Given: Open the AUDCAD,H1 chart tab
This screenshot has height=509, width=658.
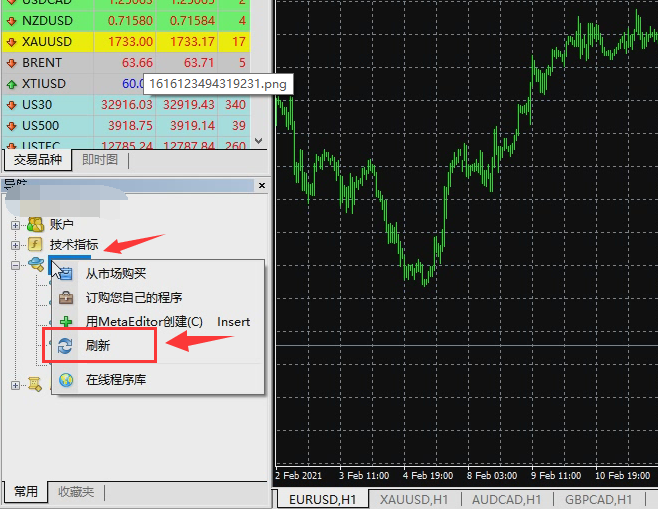Looking at the screenshot, I should [x=505, y=499].
